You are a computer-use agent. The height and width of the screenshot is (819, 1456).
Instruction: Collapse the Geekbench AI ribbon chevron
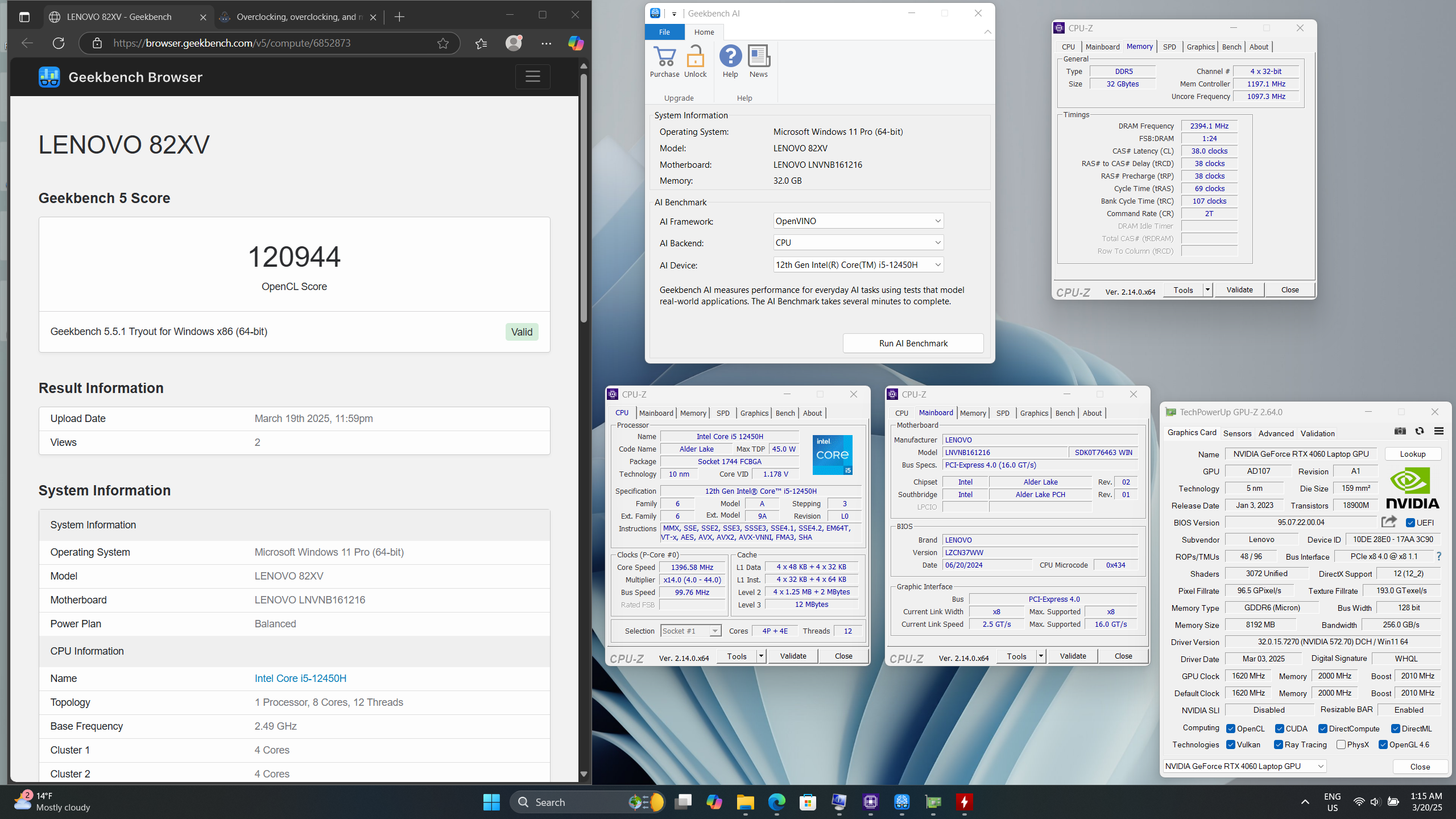[987, 32]
